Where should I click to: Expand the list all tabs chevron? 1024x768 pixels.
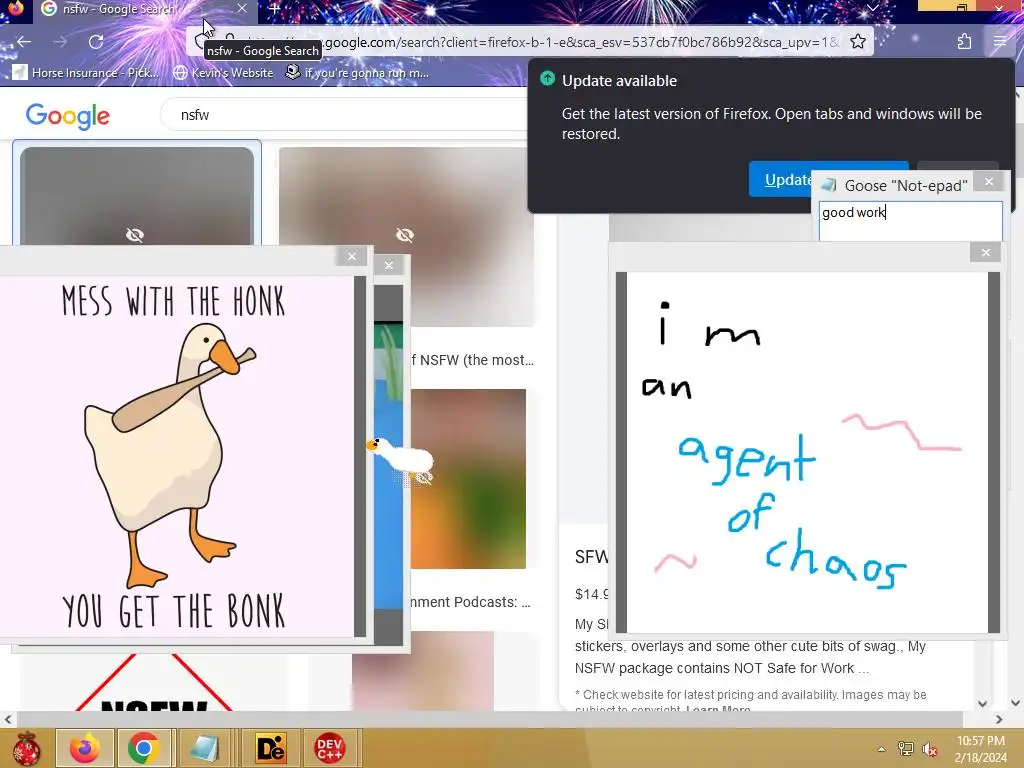[x=872, y=8]
